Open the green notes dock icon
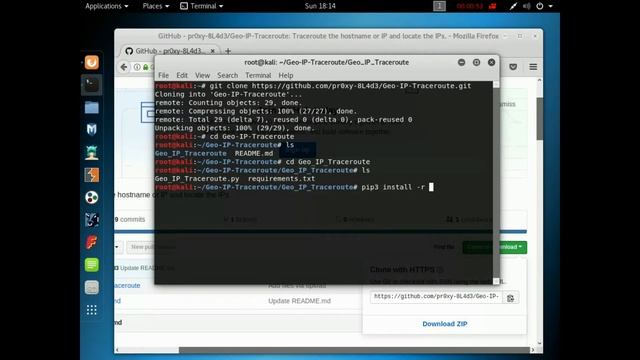Image resolution: width=640 pixels, height=360 pixels. tap(91, 265)
